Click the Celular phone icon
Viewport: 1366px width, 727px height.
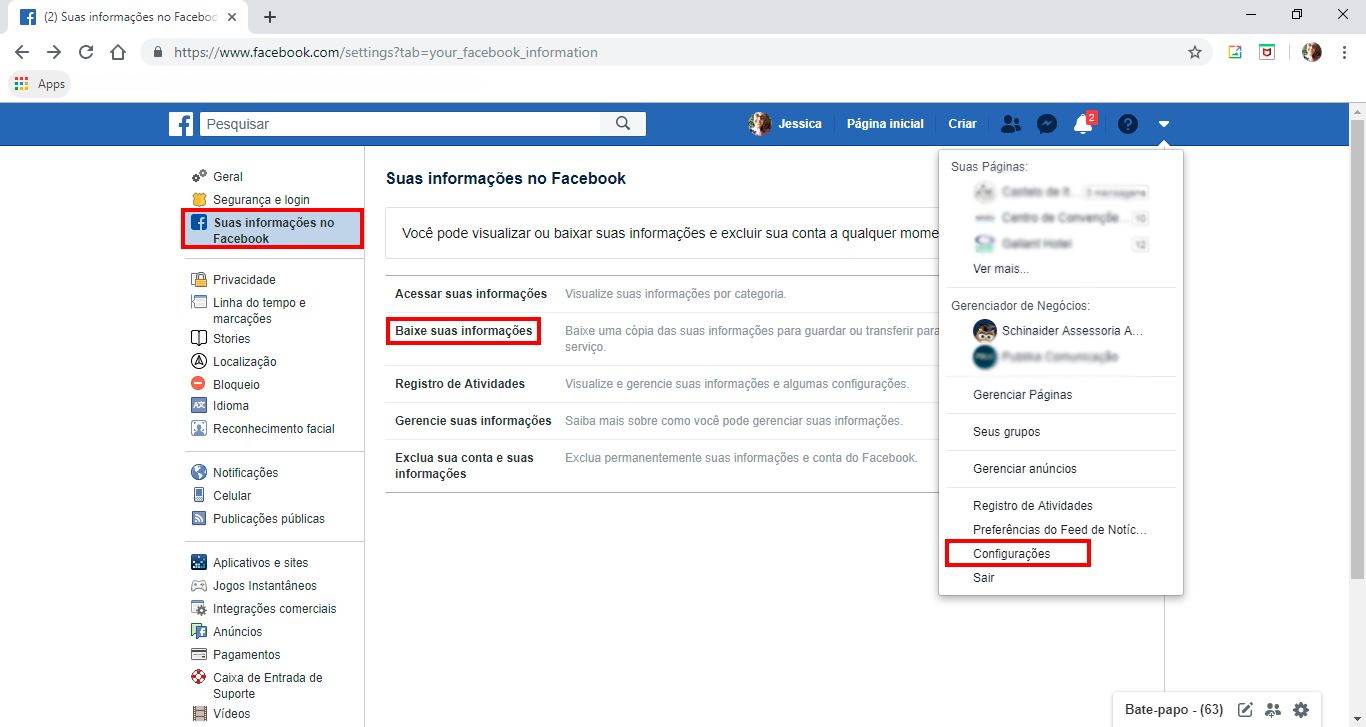click(198, 496)
